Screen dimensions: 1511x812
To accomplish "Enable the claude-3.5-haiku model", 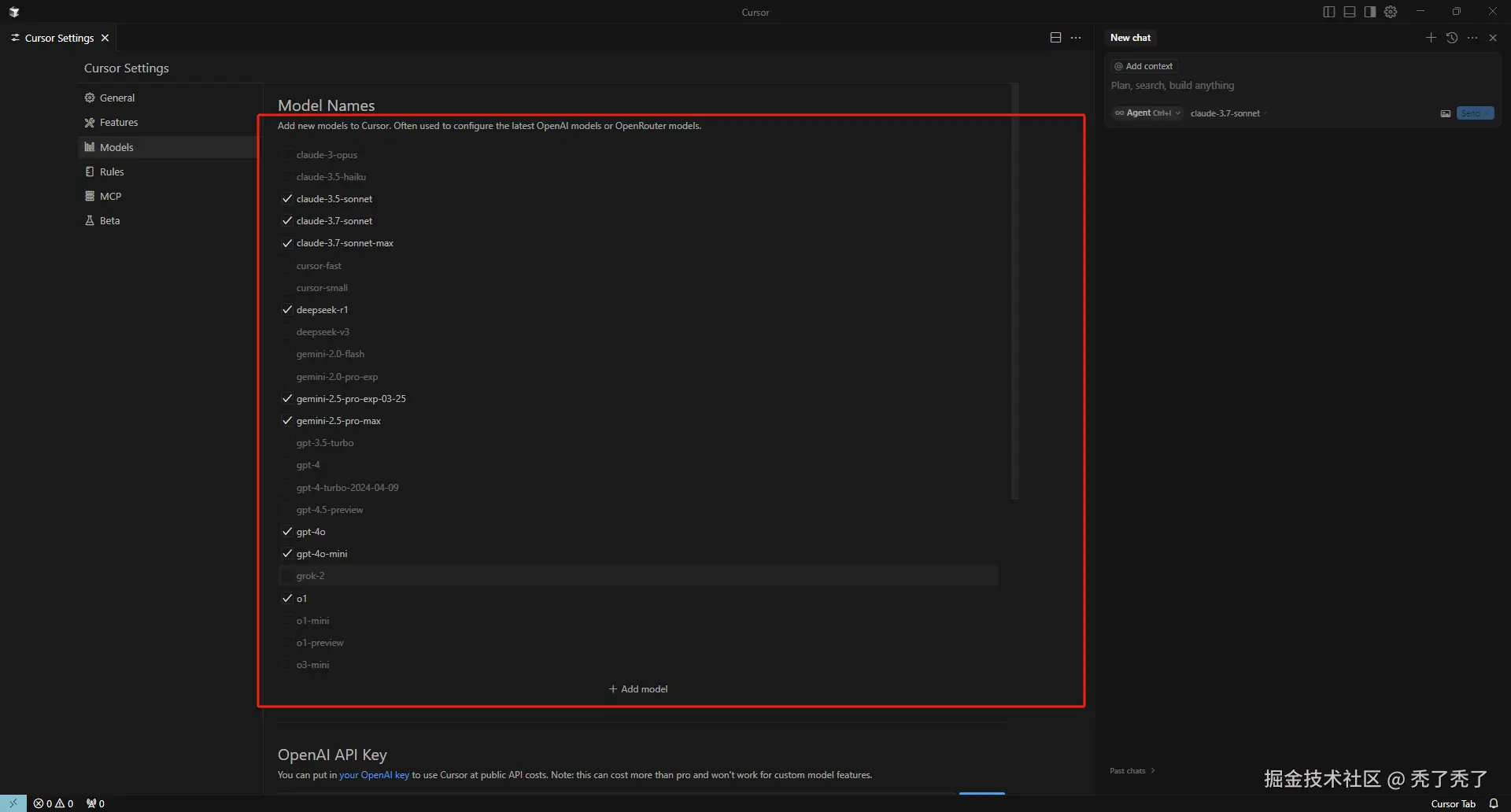I will pos(287,177).
